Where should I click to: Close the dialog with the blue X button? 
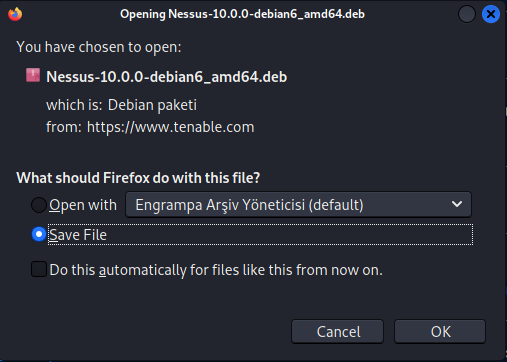coord(491,14)
